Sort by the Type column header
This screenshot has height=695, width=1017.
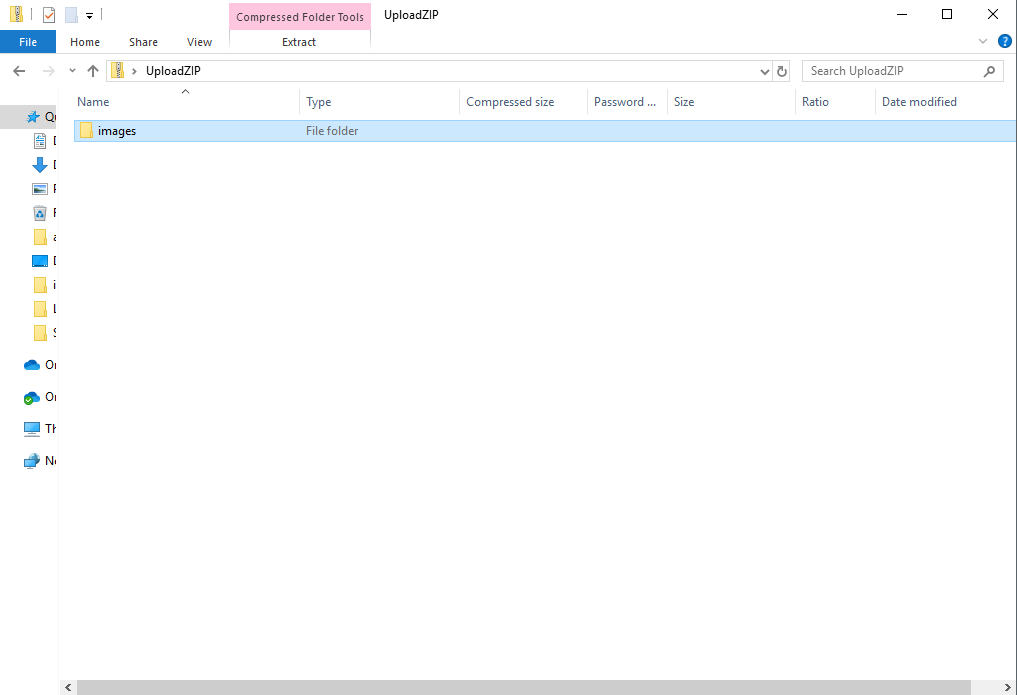tap(379, 102)
